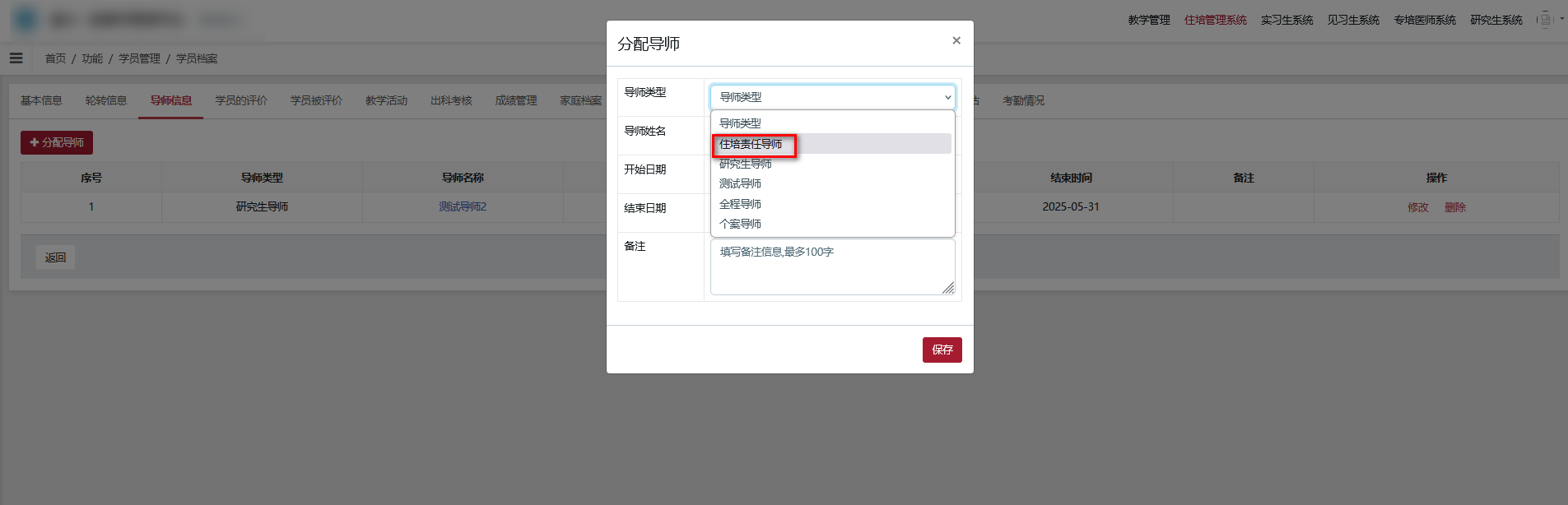Open 教学管理 in top navigation

pyautogui.click(x=1149, y=20)
